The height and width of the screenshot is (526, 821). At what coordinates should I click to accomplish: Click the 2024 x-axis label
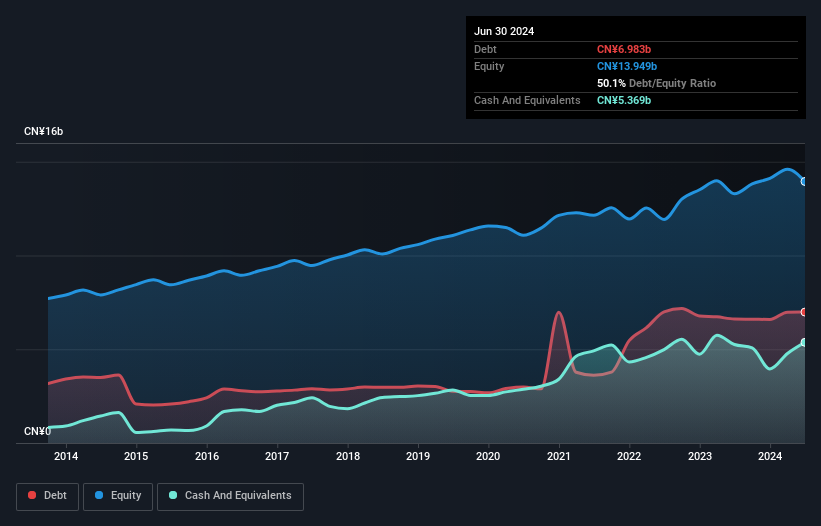pyautogui.click(x=770, y=456)
